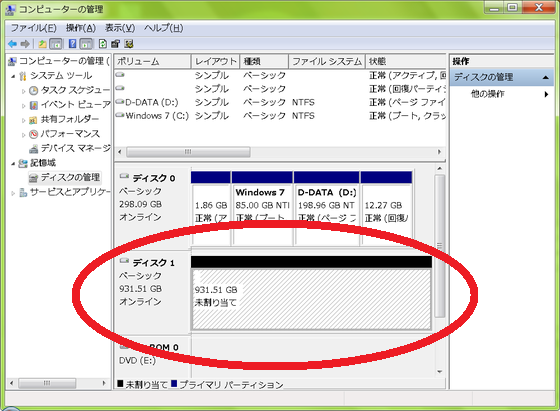
Task: Click the ディスク 0 drive icon
Action: pyautogui.click(x=124, y=176)
